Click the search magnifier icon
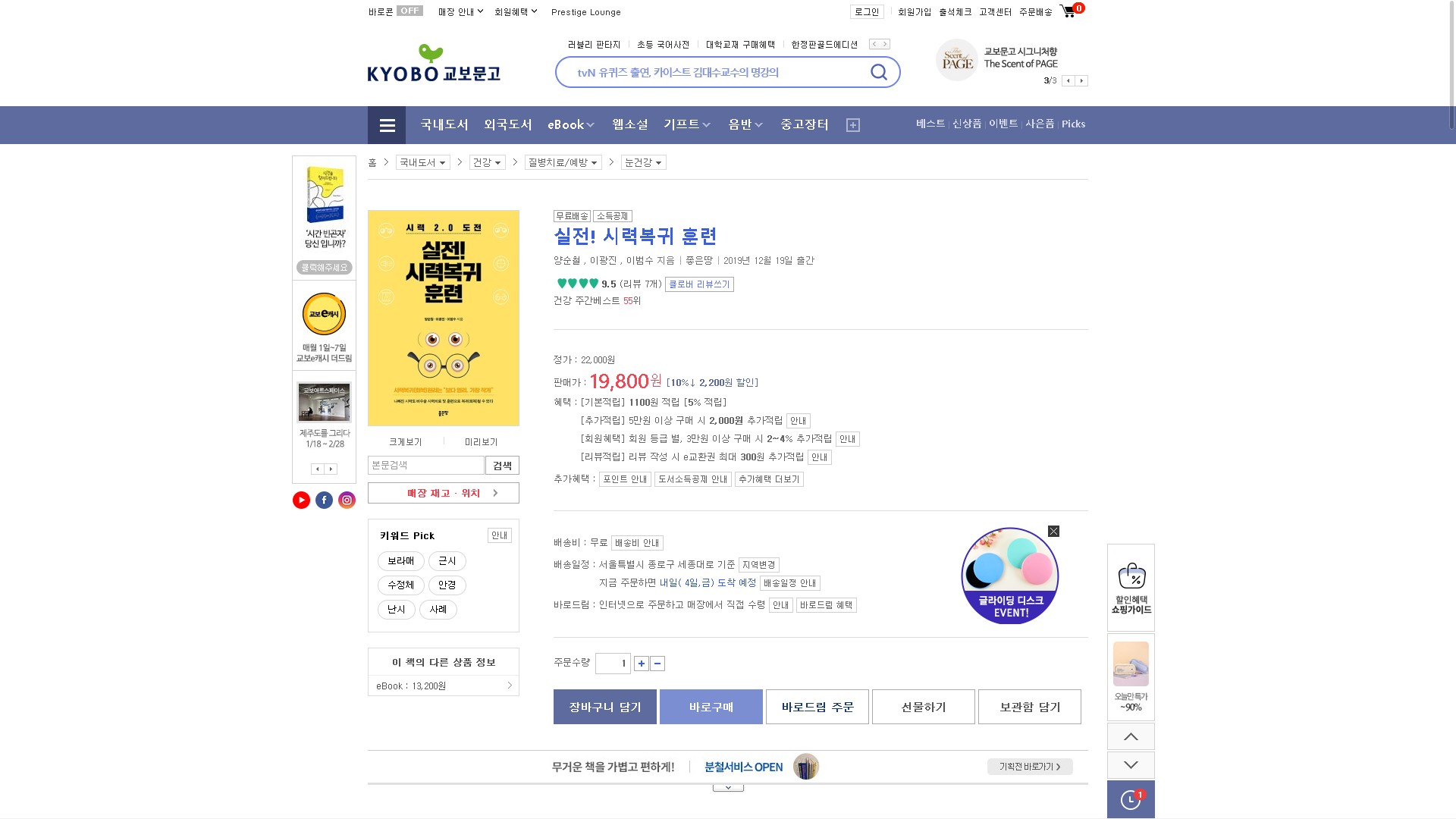 tap(879, 72)
